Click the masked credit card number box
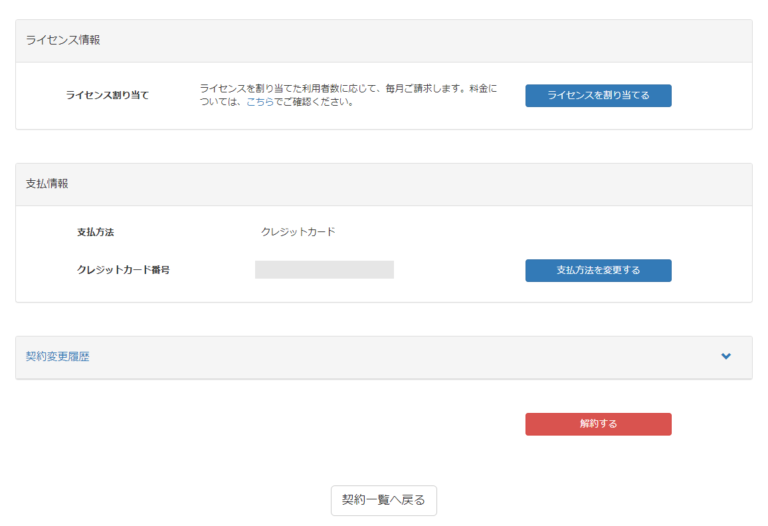 324,270
